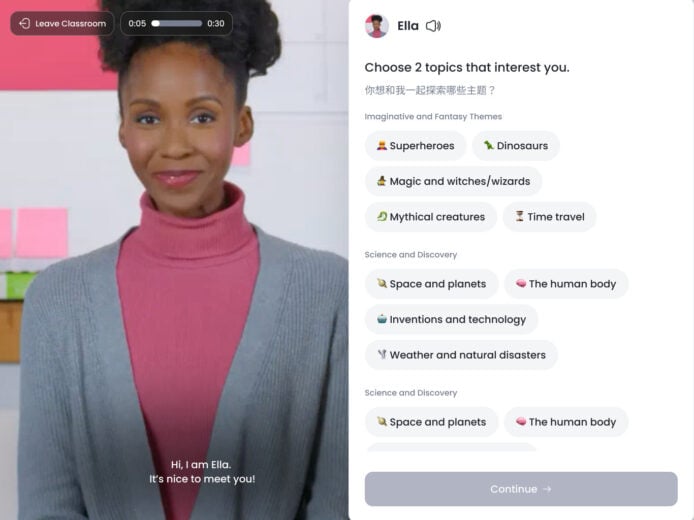This screenshot has width=694, height=520.
Task: Toggle Inventions and technology topic
Action: point(451,319)
